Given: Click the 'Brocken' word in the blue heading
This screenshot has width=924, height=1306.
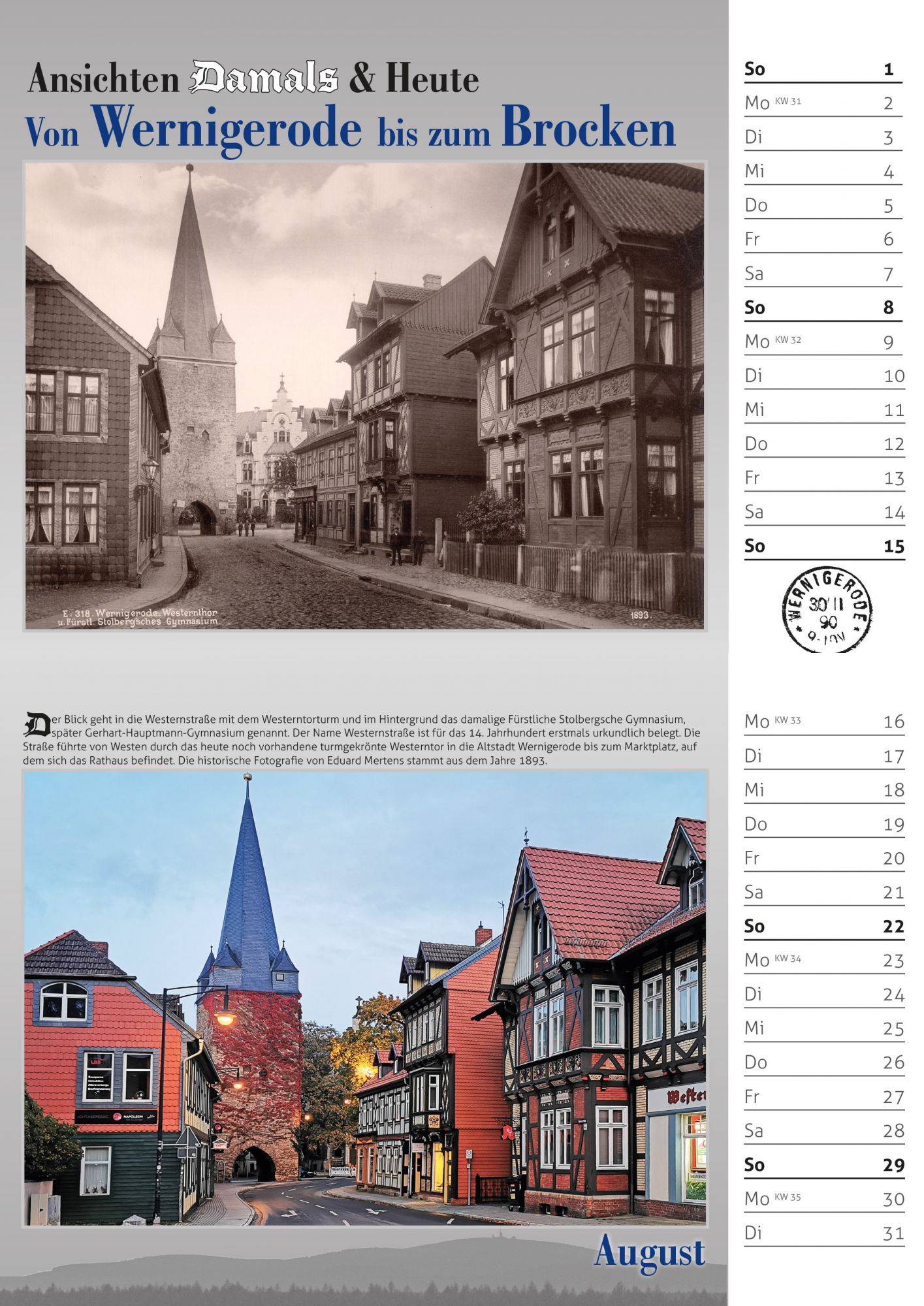Looking at the screenshot, I should tap(588, 129).
